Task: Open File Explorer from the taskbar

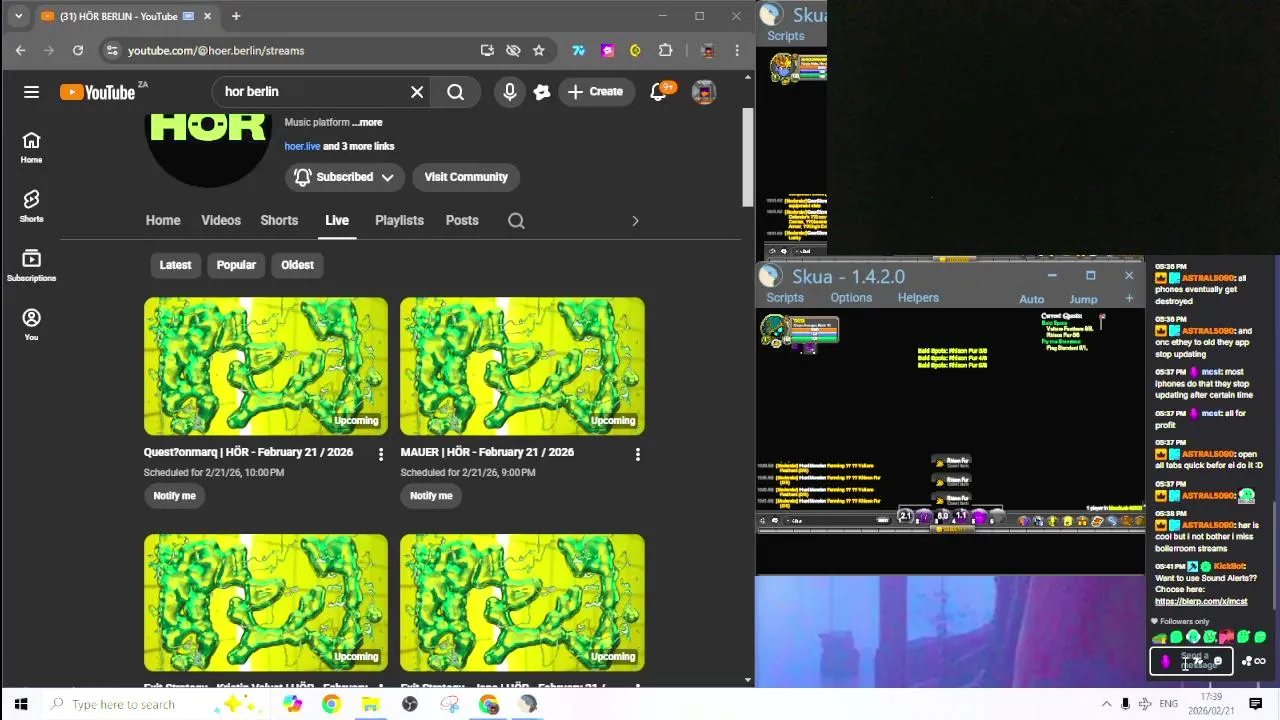Action: [x=370, y=704]
